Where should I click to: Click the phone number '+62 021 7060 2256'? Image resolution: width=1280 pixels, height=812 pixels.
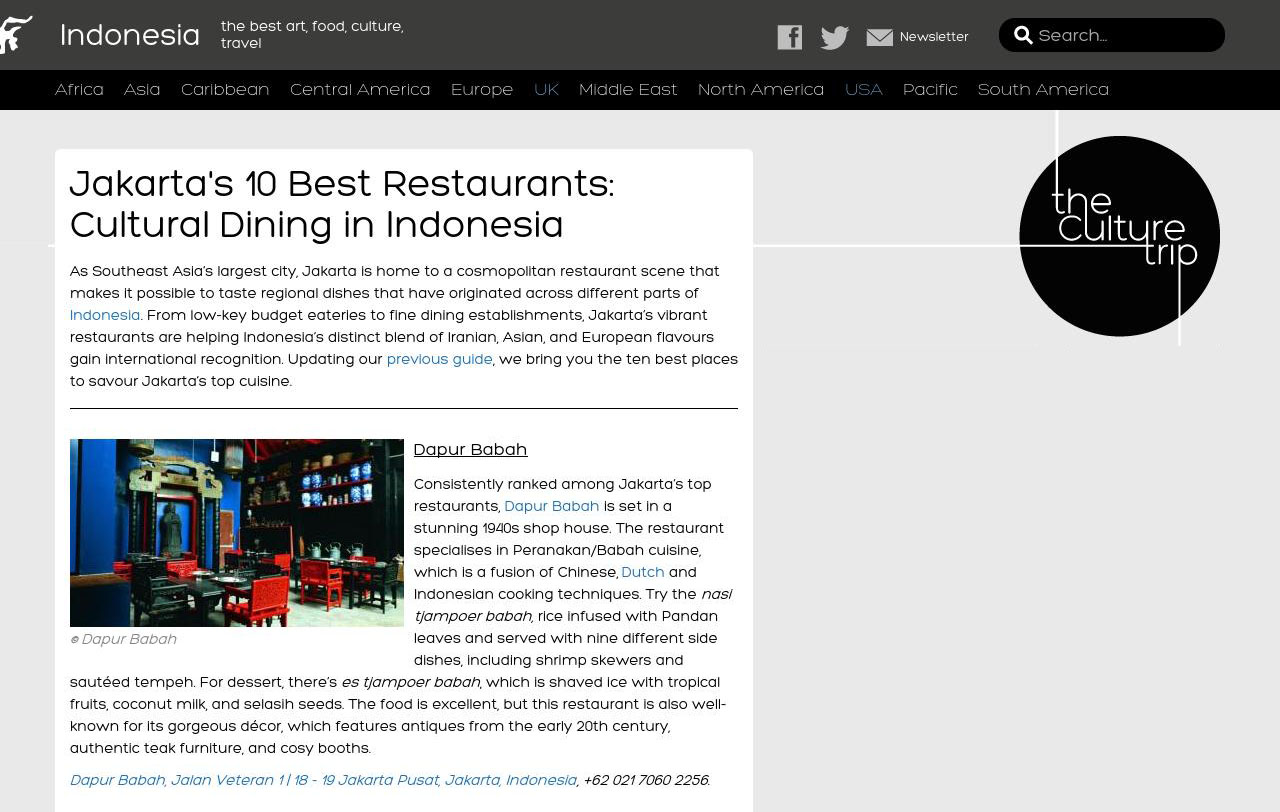click(645, 780)
